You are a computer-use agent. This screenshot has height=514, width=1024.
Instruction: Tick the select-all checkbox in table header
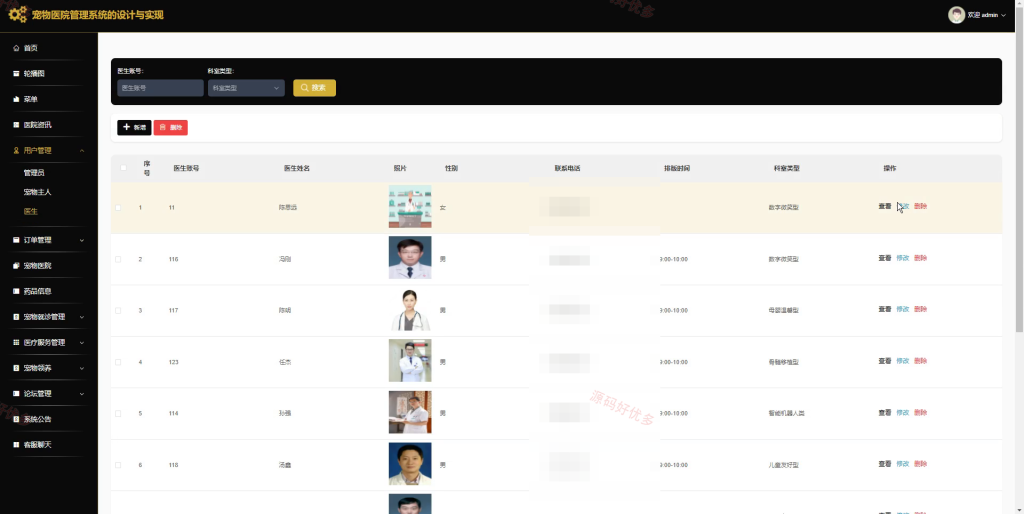[x=123, y=168]
